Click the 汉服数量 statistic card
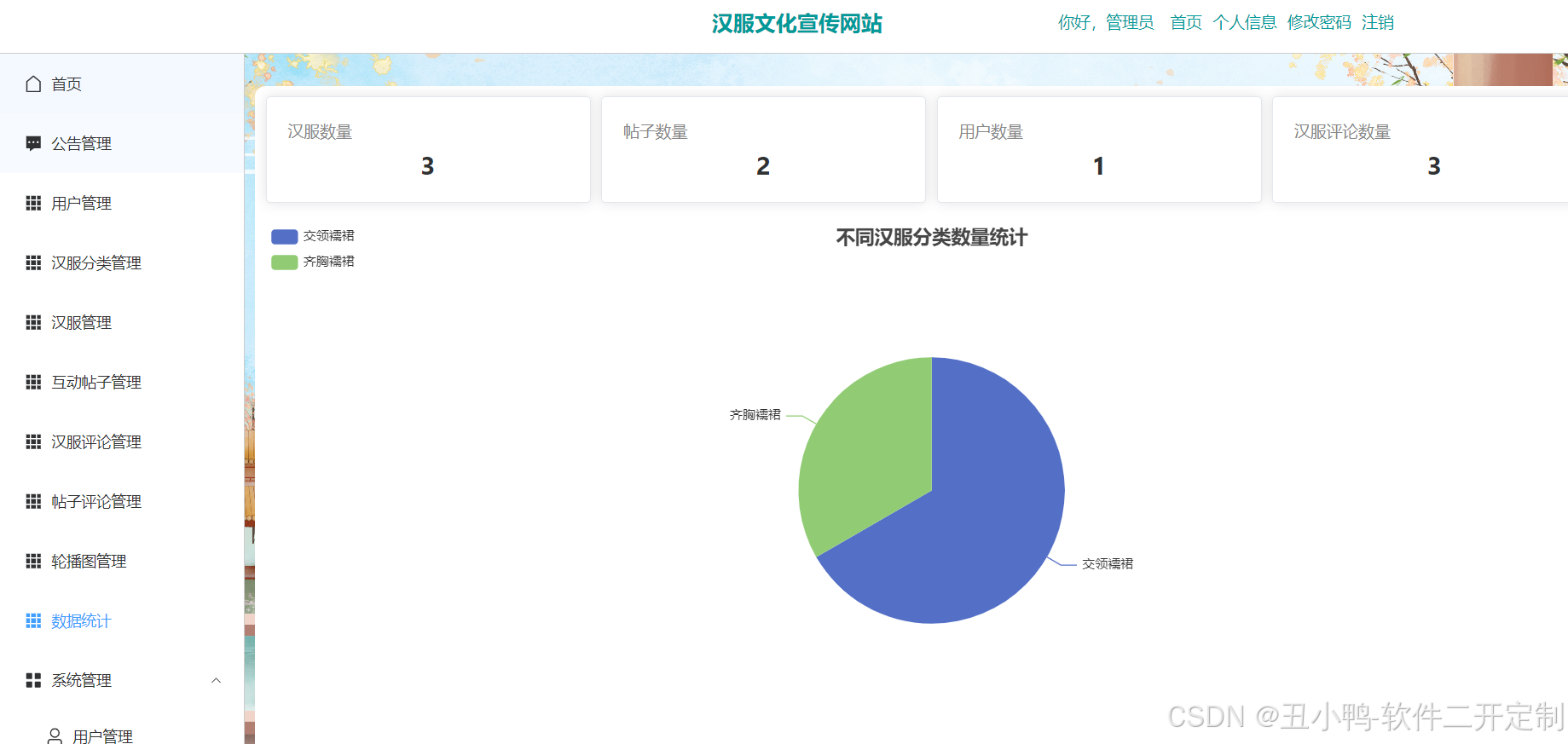Image resolution: width=1568 pixels, height=744 pixels. point(428,149)
